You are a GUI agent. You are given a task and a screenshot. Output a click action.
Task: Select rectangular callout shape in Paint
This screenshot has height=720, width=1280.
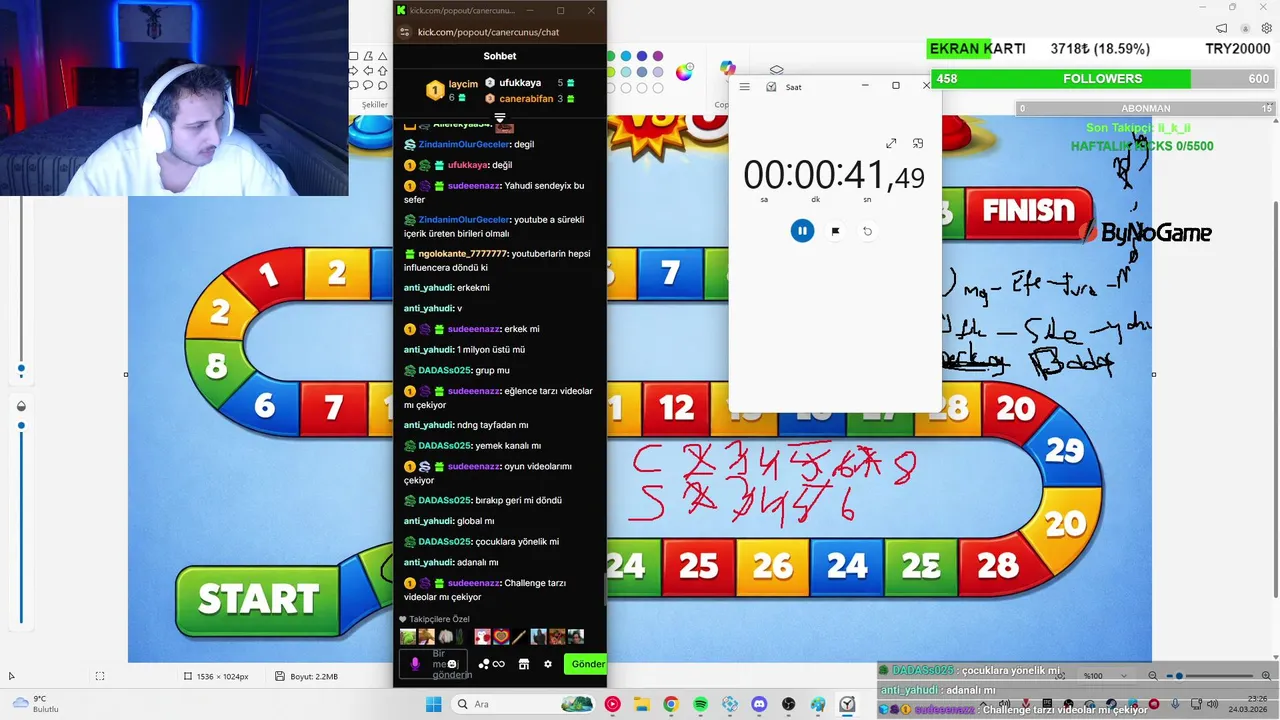(353, 85)
